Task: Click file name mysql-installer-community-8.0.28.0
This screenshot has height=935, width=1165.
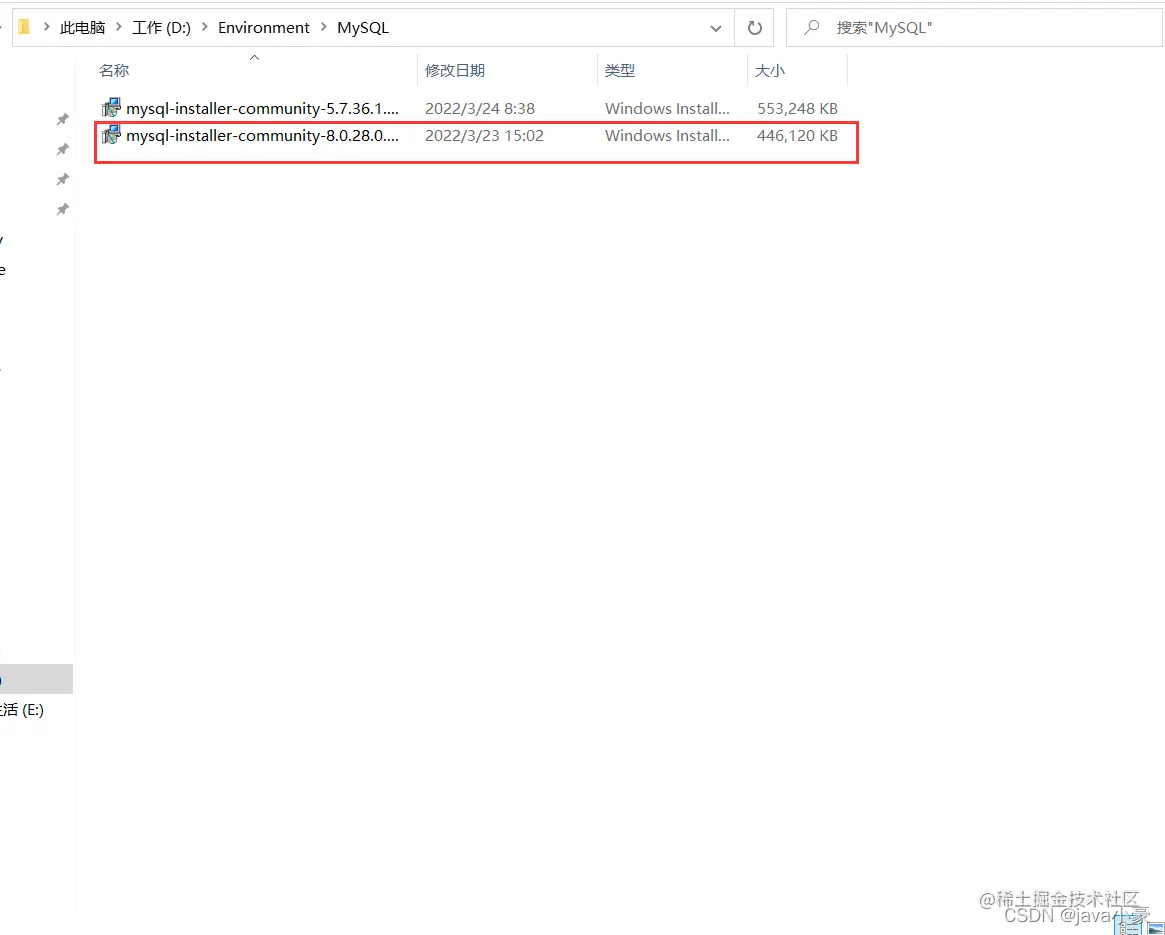Action: 262,135
